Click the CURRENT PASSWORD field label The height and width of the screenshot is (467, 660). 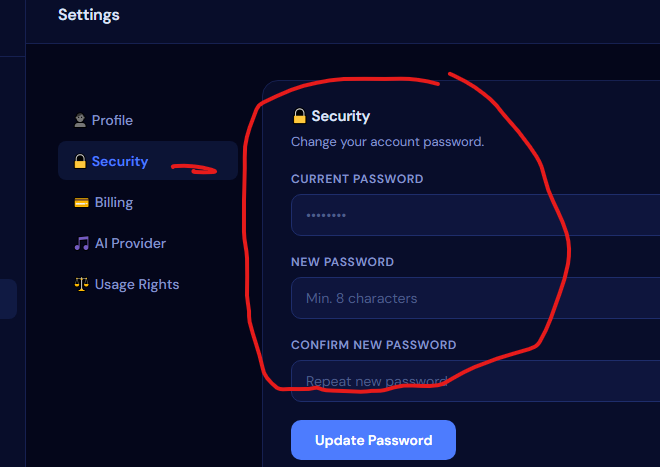(357, 179)
